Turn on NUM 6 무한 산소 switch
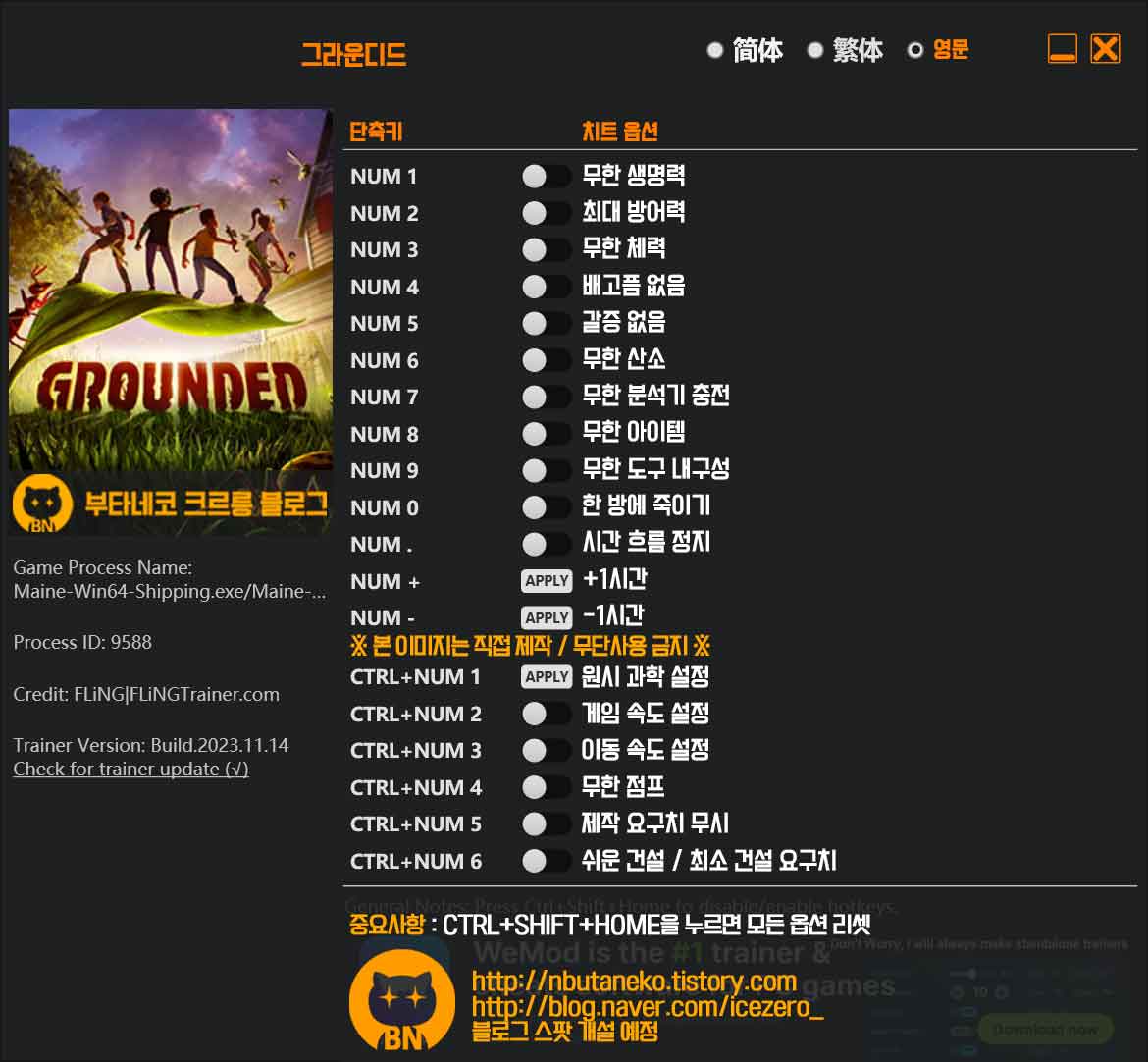1148x1062 pixels. coord(547,360)
